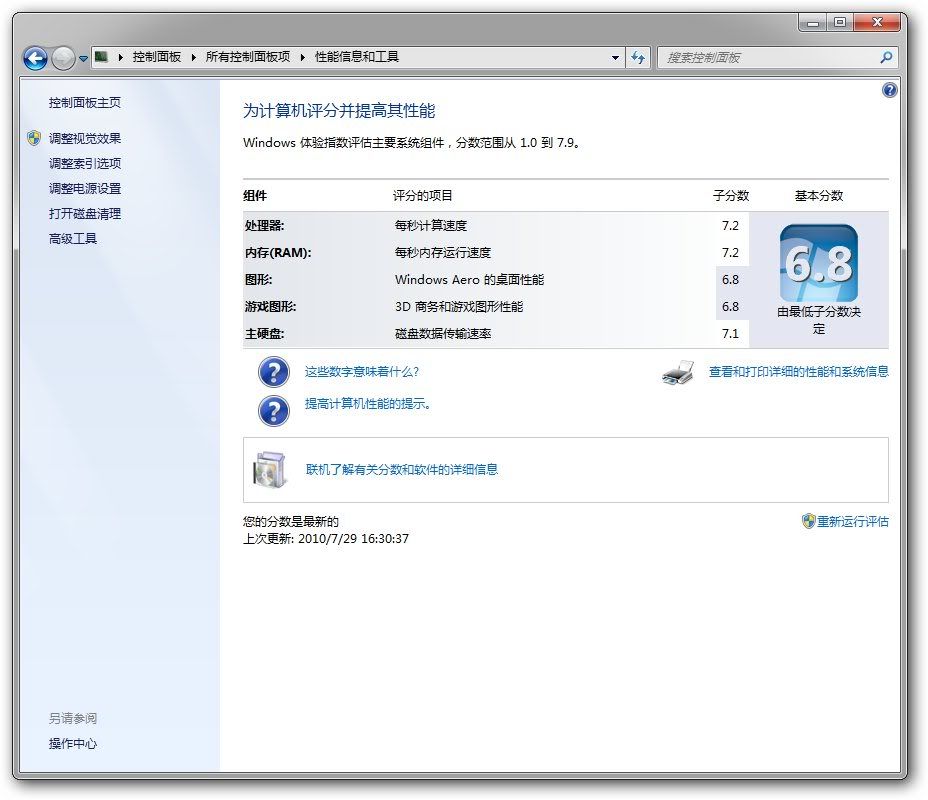
Task: Click question icon beside 提高计算机性能的提示
Action: 273,411
